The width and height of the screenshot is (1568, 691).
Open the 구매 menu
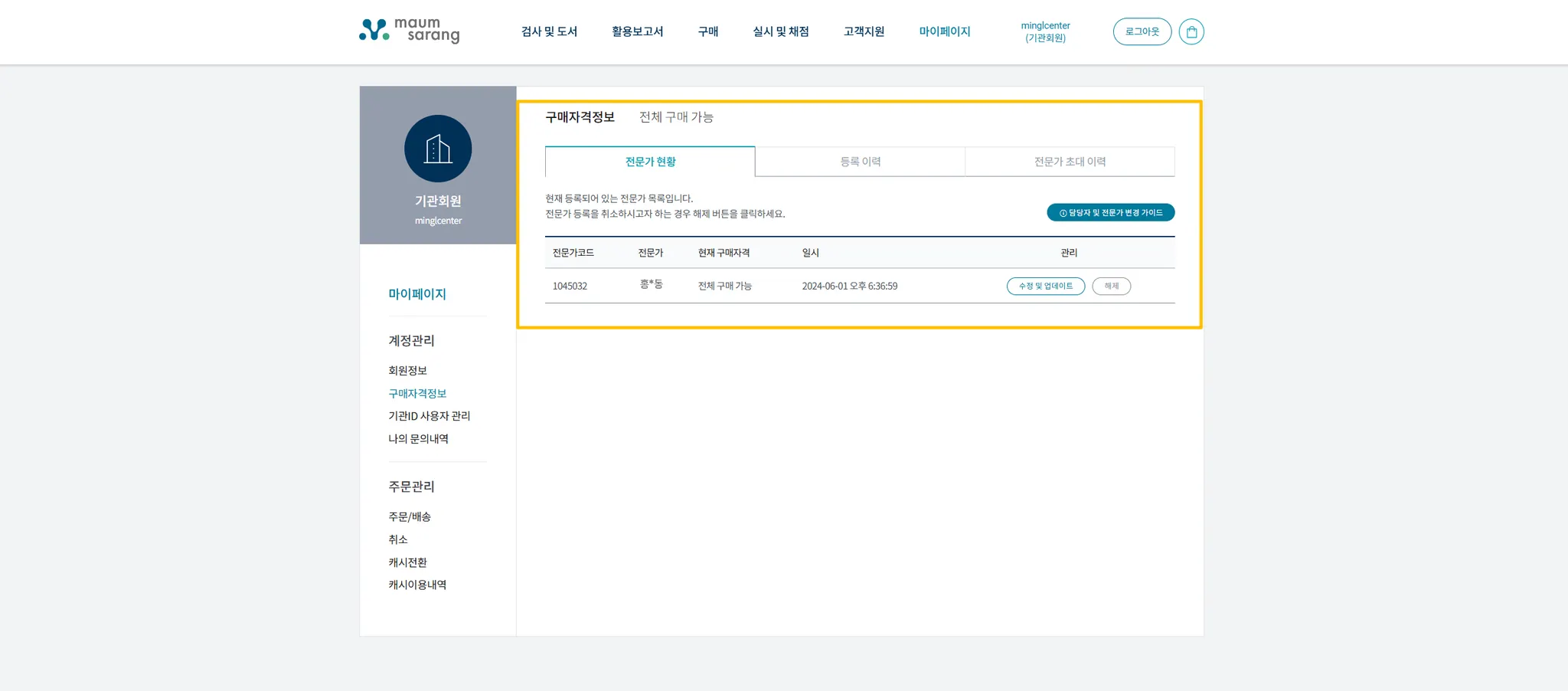pyautogui.click(x=708, y=31)
